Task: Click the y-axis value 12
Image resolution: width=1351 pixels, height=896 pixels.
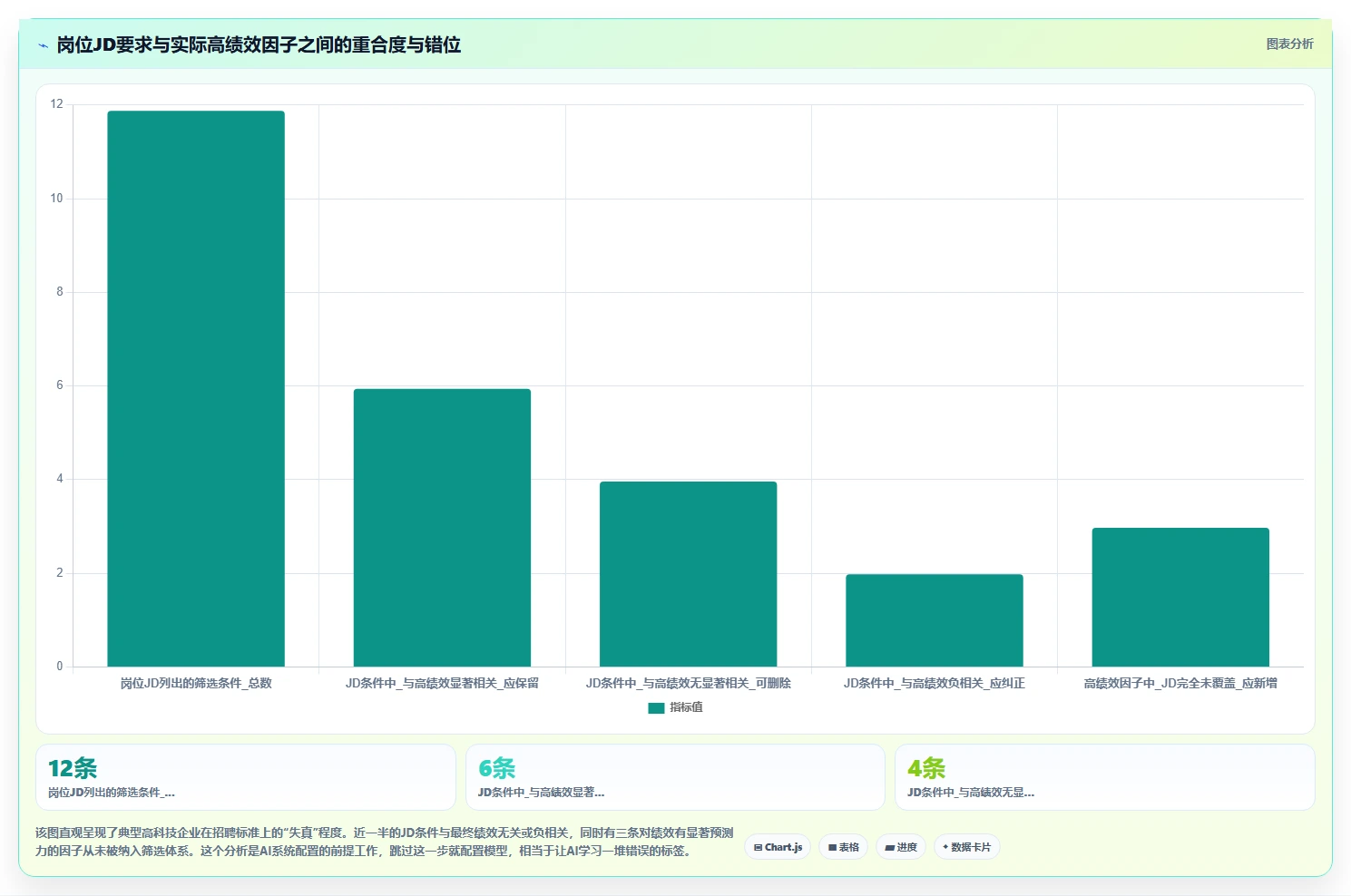Action: pyautogui.click(x=57, y=104)
